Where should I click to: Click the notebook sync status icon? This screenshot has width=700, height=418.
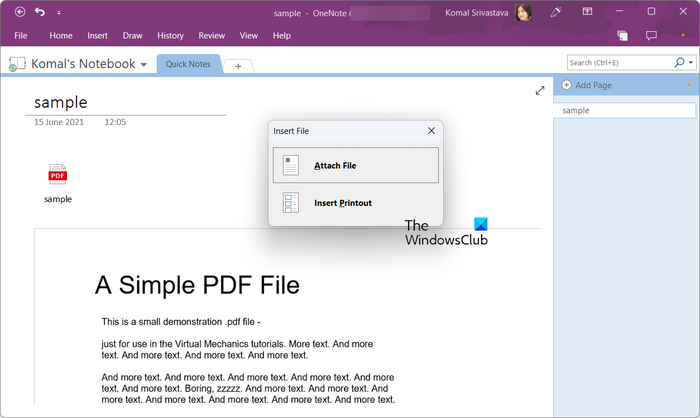(16, 64)
